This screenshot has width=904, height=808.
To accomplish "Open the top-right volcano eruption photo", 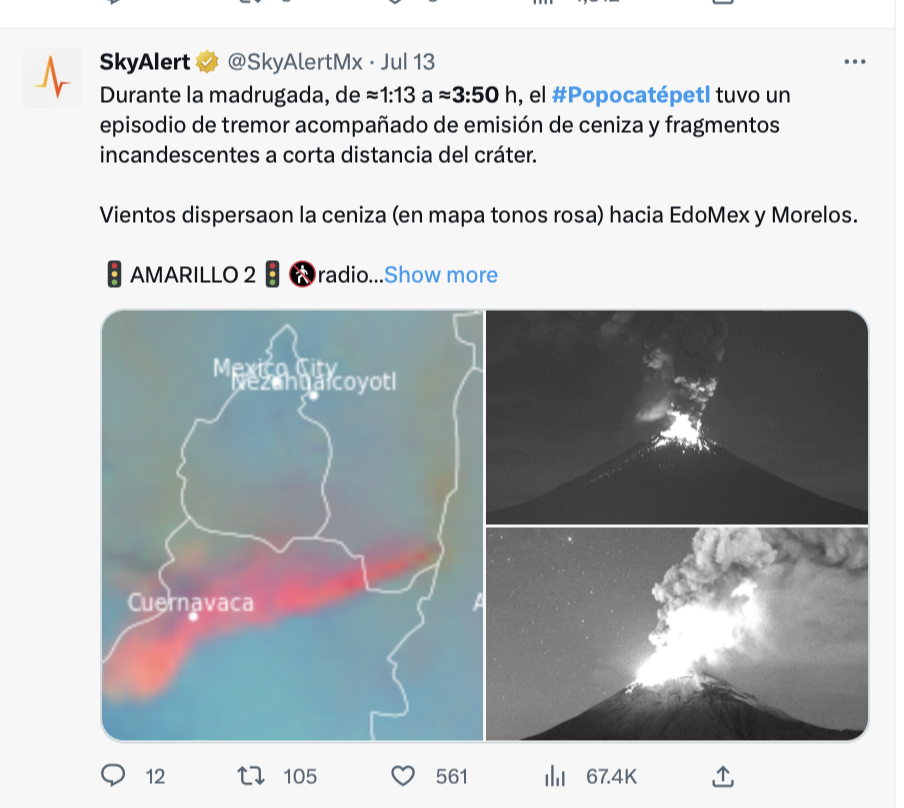I will point(677,417).
